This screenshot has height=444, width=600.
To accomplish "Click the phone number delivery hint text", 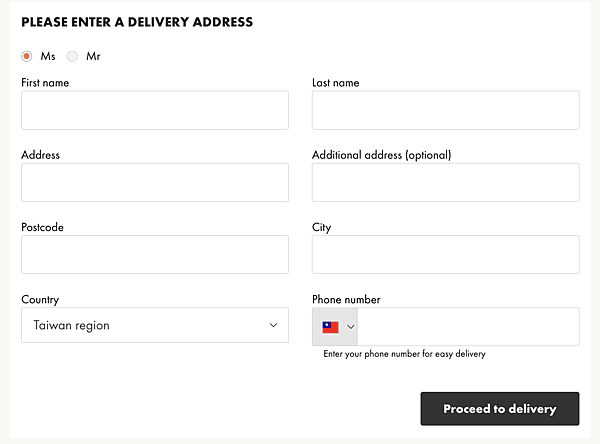I will tap(404, 354).
